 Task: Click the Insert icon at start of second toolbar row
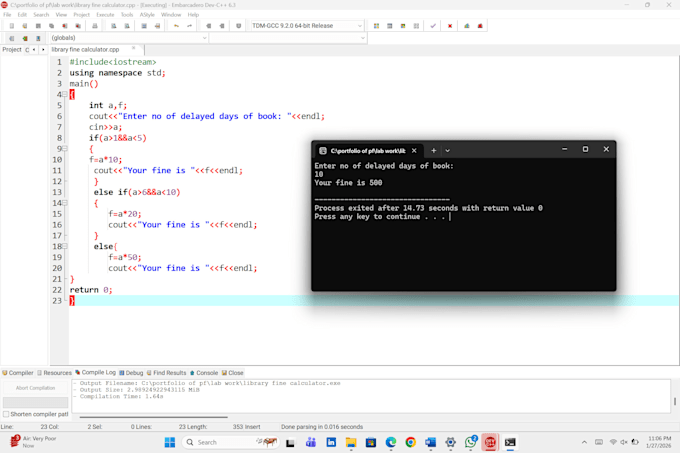(x=12, y=38)
